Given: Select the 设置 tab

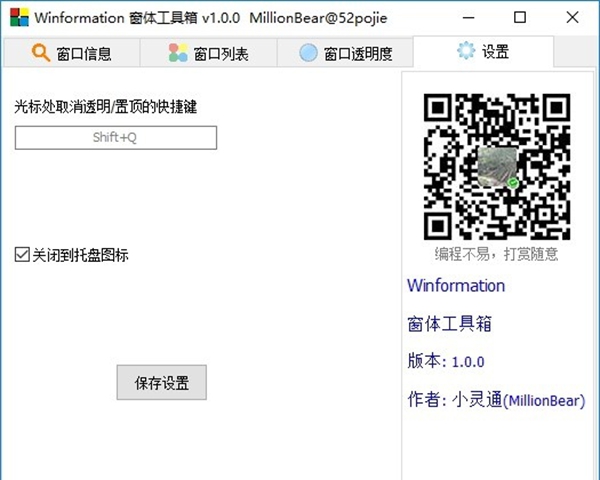Looking at the screenshot, I should 483,51.
